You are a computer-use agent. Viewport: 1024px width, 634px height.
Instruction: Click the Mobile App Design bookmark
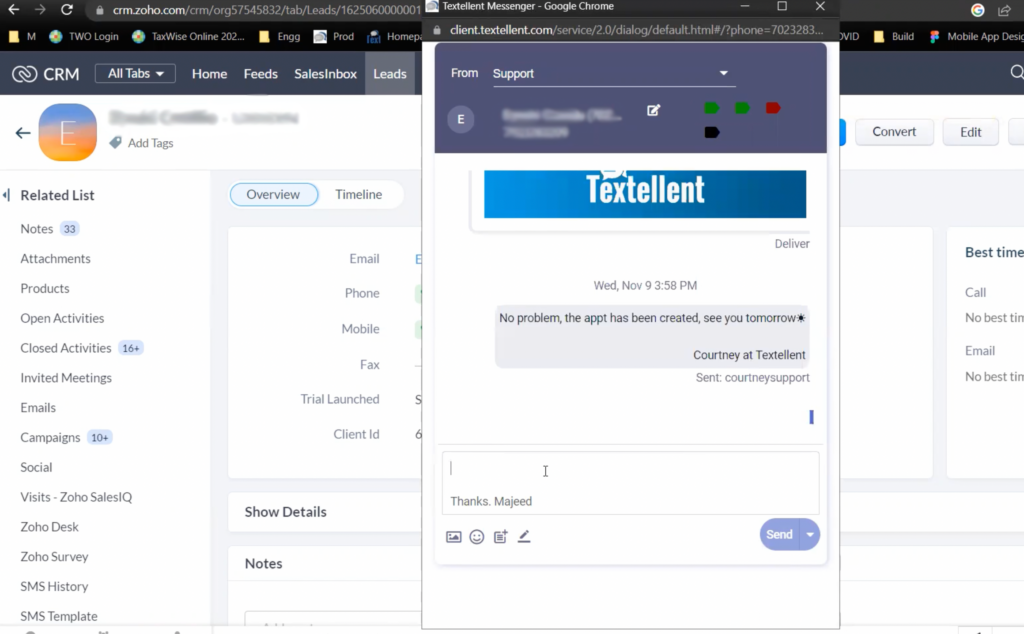[x=976, y=37]
